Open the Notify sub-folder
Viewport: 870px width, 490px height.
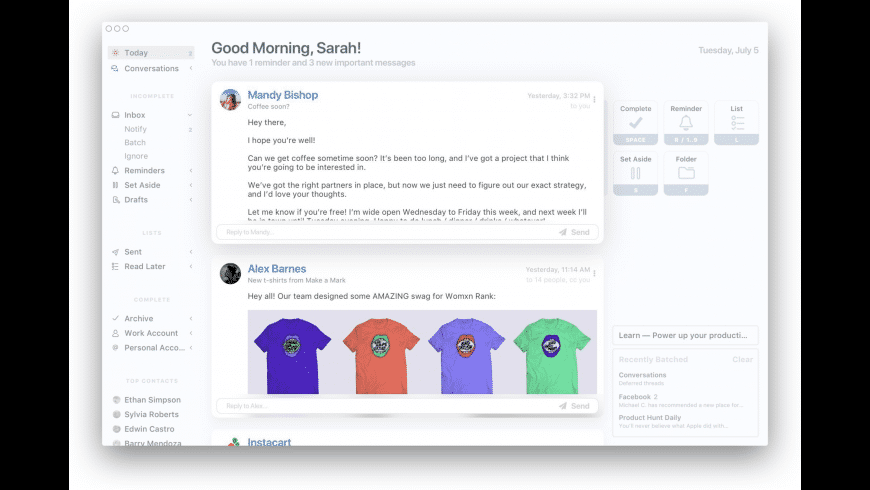pos(135,129)
